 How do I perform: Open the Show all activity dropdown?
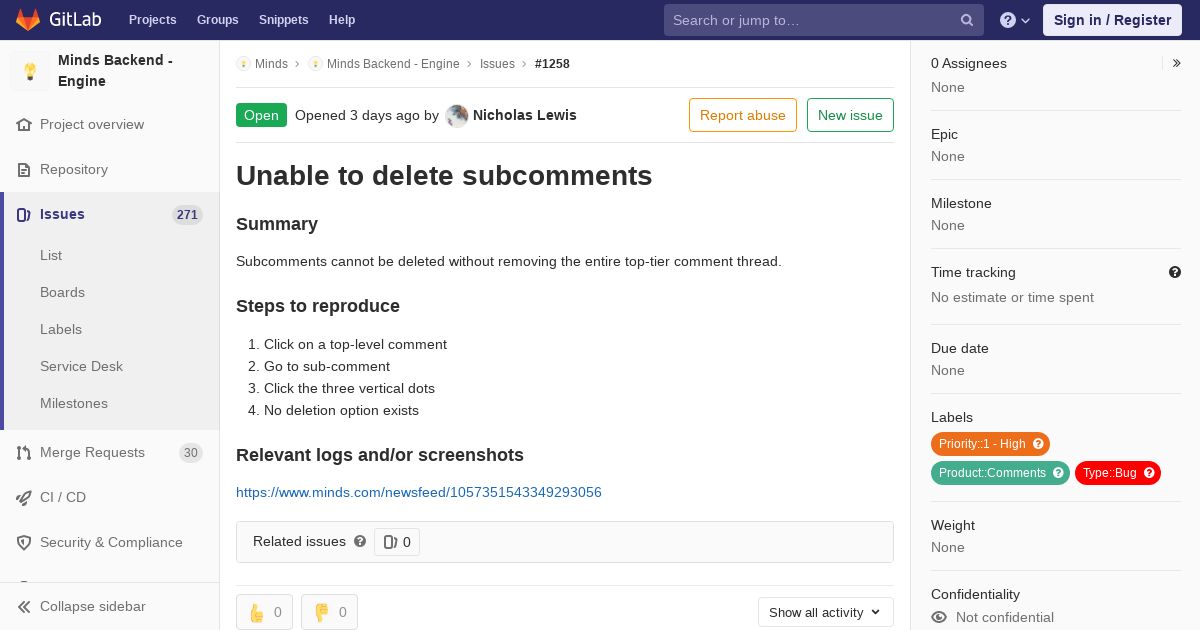tap(826, 612)
